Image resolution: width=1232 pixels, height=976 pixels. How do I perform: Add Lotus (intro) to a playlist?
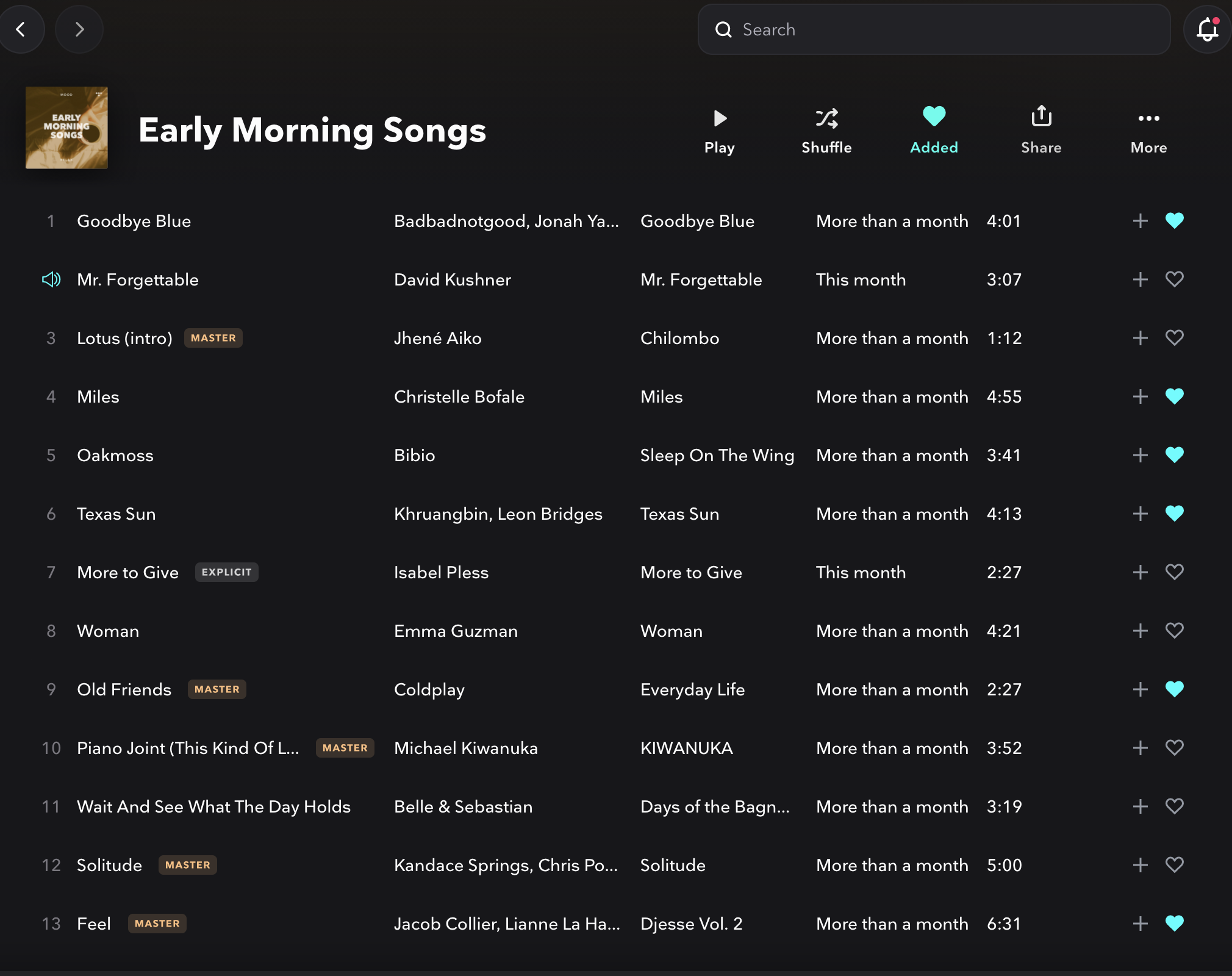pos(1140,338)
